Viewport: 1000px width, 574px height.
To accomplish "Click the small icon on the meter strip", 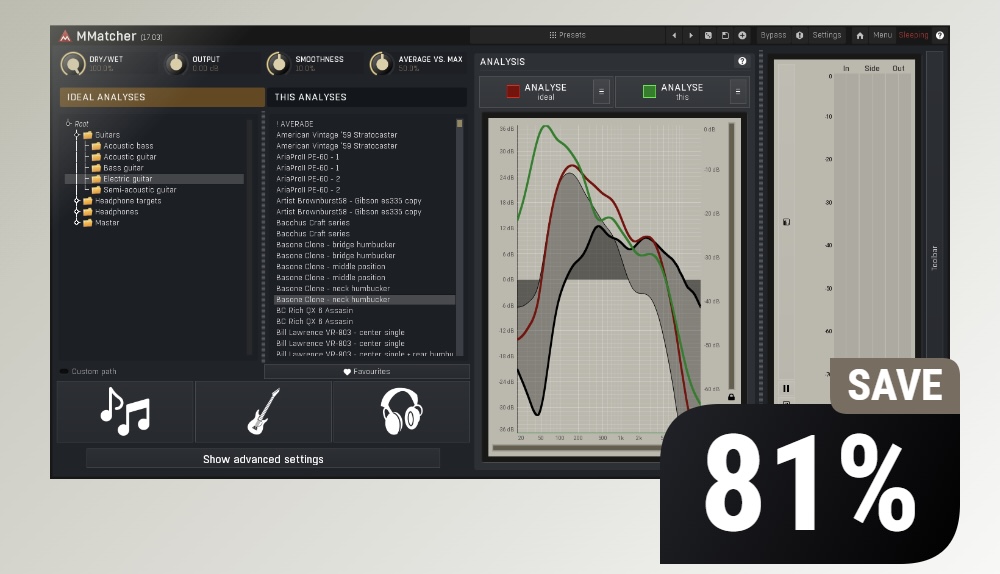I will (786, 222).
